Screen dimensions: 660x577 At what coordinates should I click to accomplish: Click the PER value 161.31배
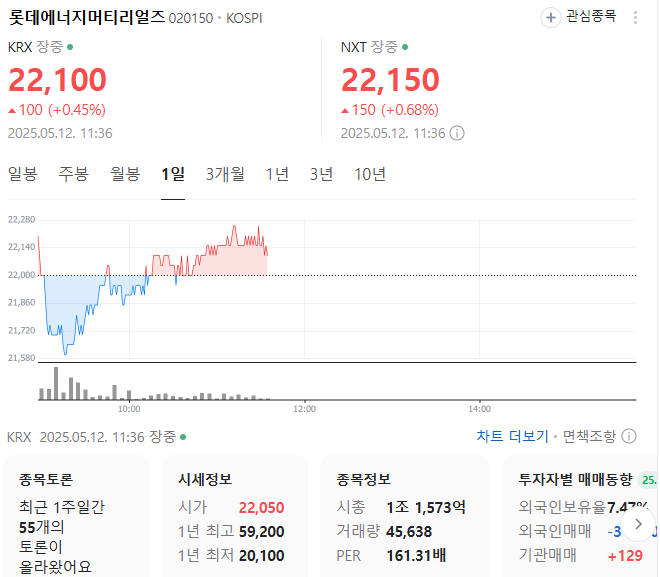tap(416, 556)
